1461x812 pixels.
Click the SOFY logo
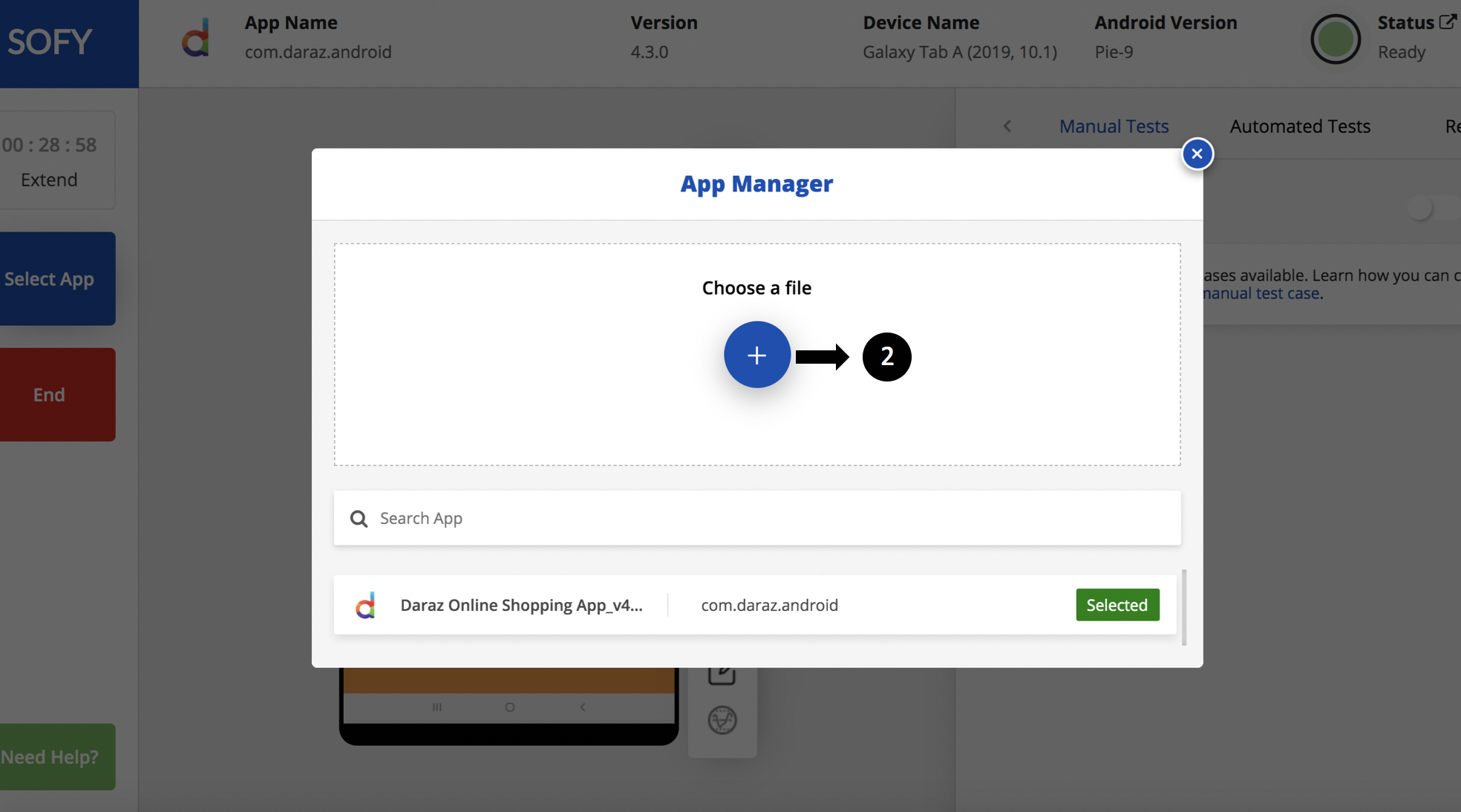[x=50, y=42]
